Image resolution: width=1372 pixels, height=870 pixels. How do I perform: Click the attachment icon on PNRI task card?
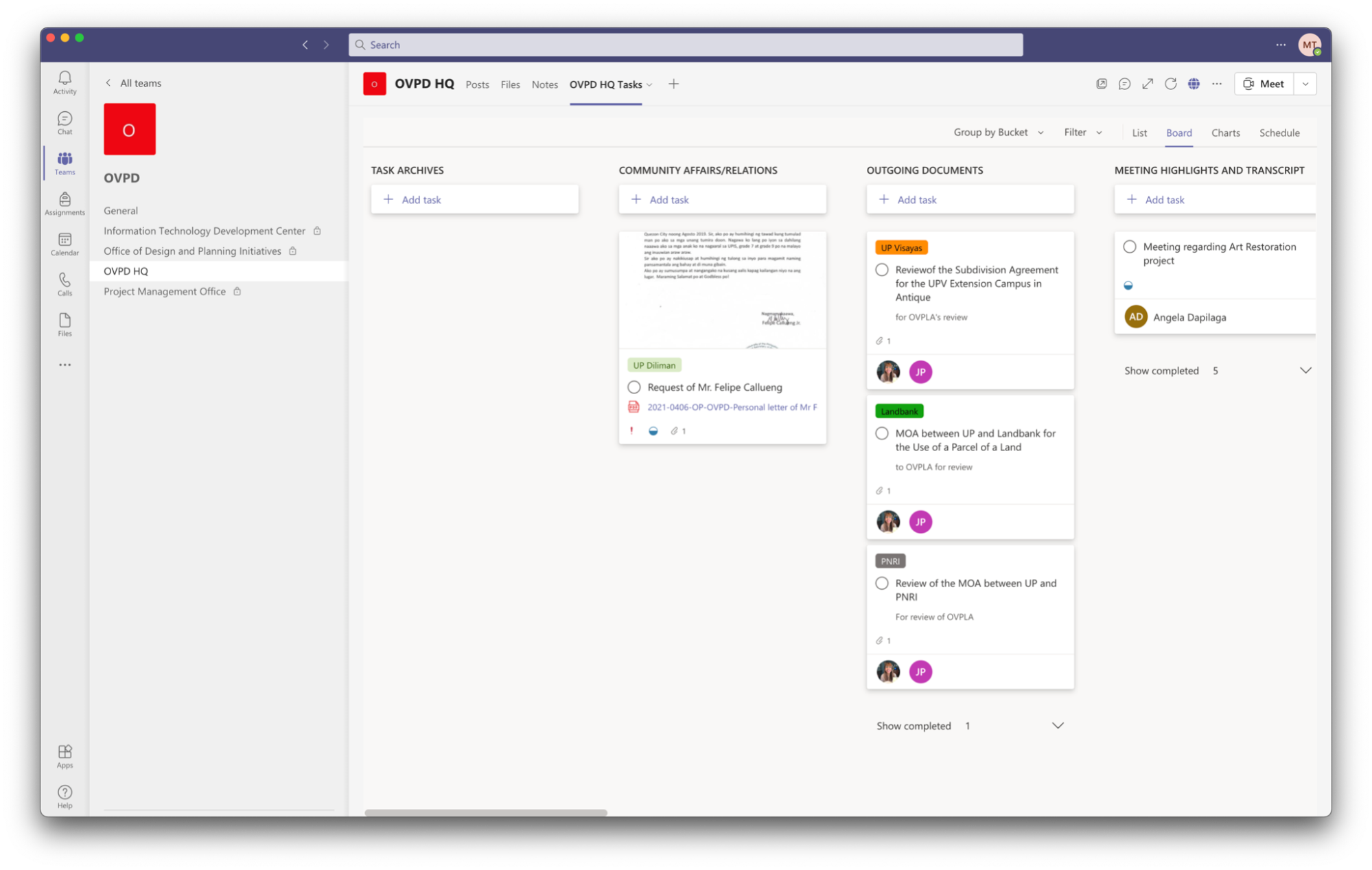879,641
